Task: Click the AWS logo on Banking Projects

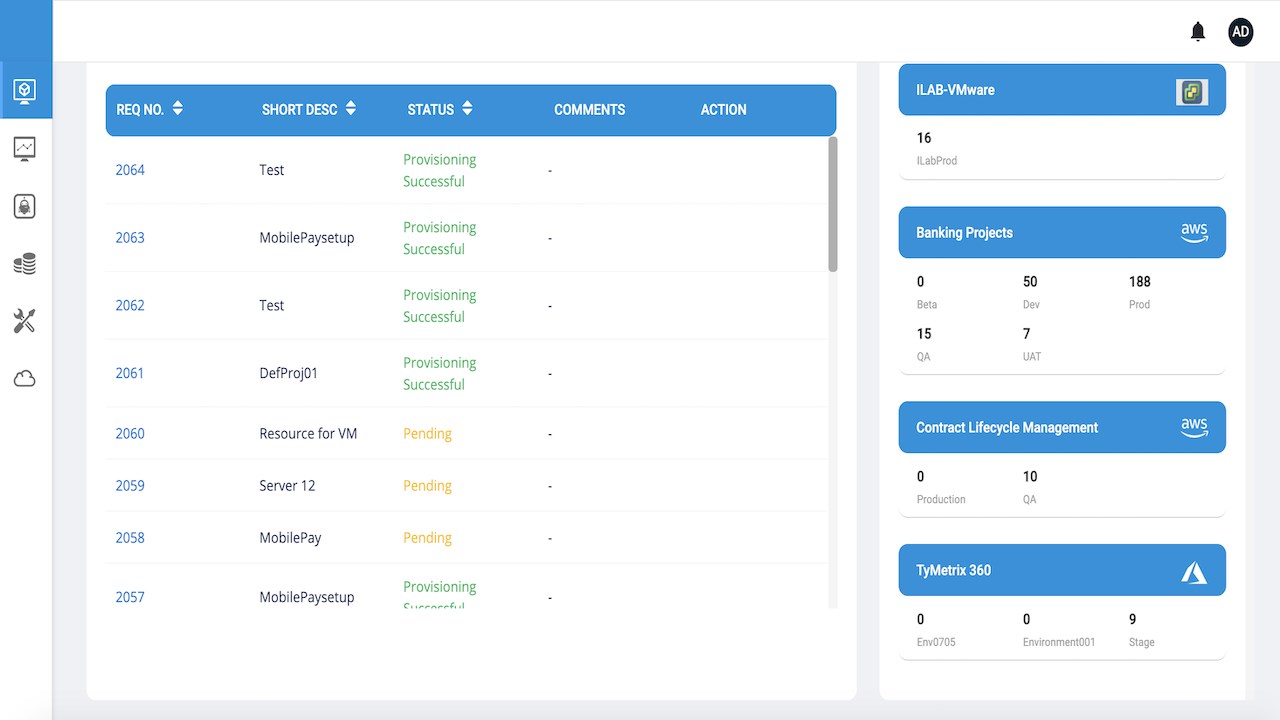Action: (x=1194, y=232)
